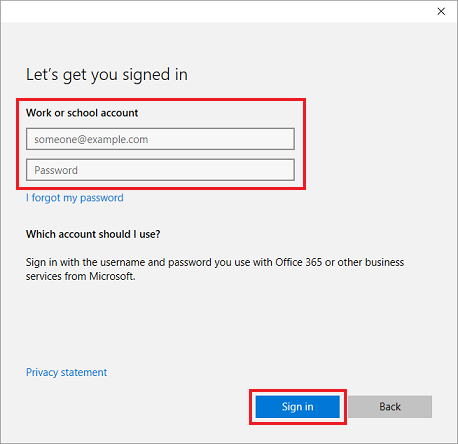Go back using the Back button

390,407
